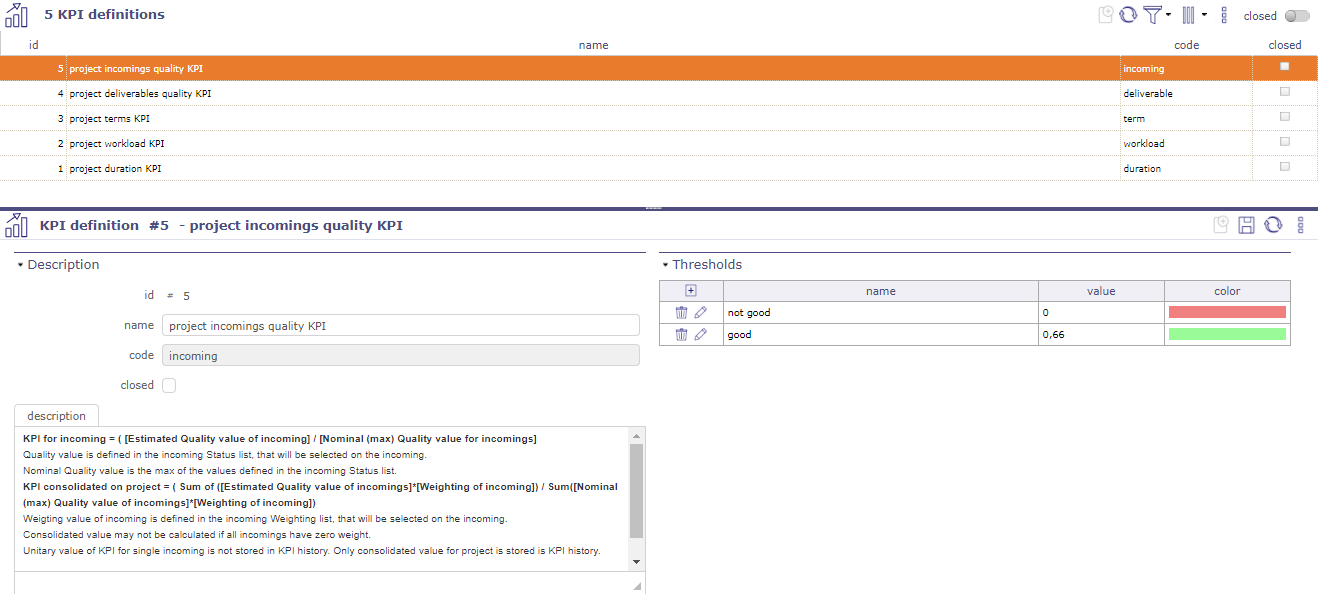Click the name input field containing KPI title

coord(400,325)
